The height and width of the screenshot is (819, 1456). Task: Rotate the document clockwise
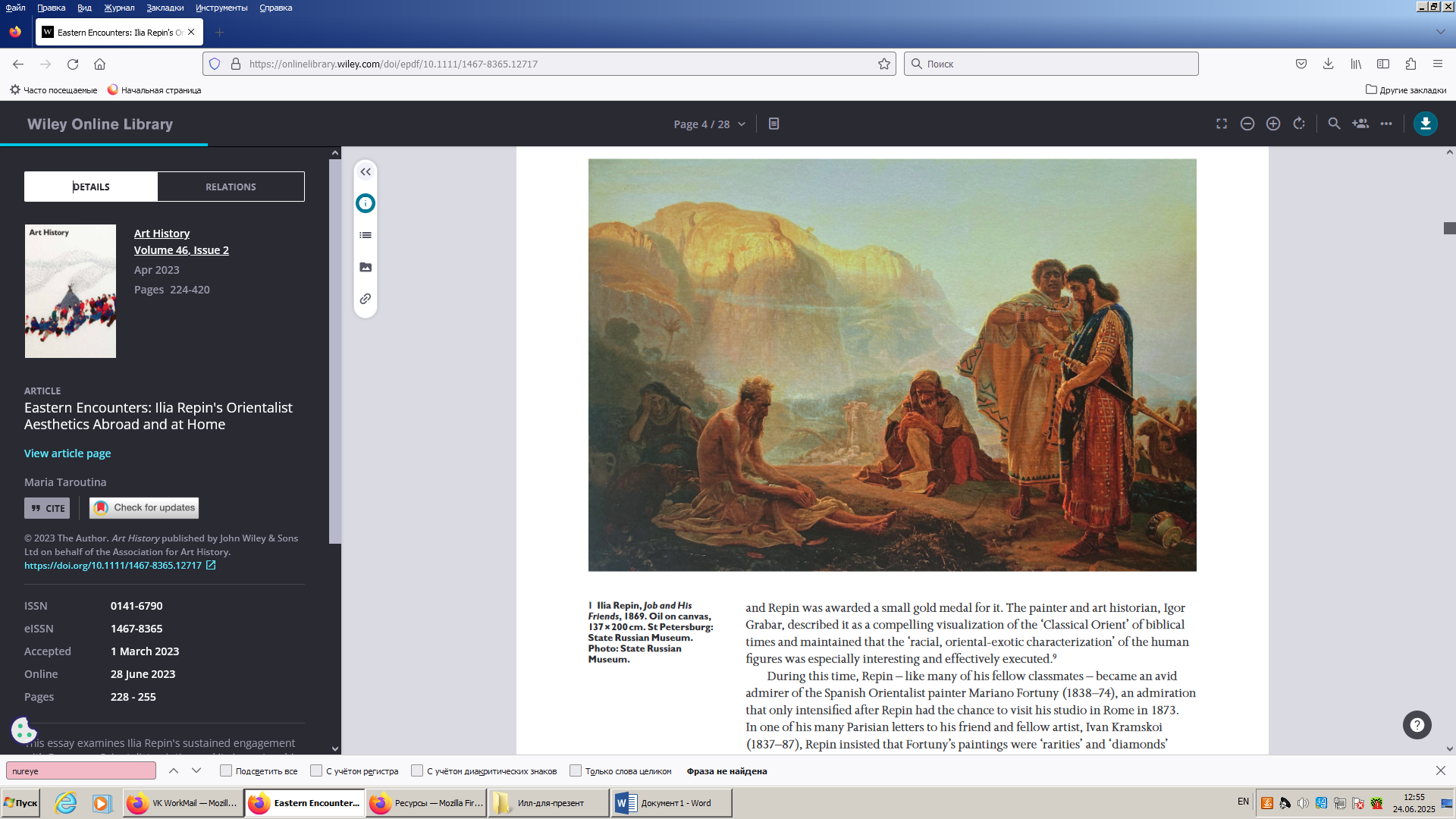[1299, 124]
